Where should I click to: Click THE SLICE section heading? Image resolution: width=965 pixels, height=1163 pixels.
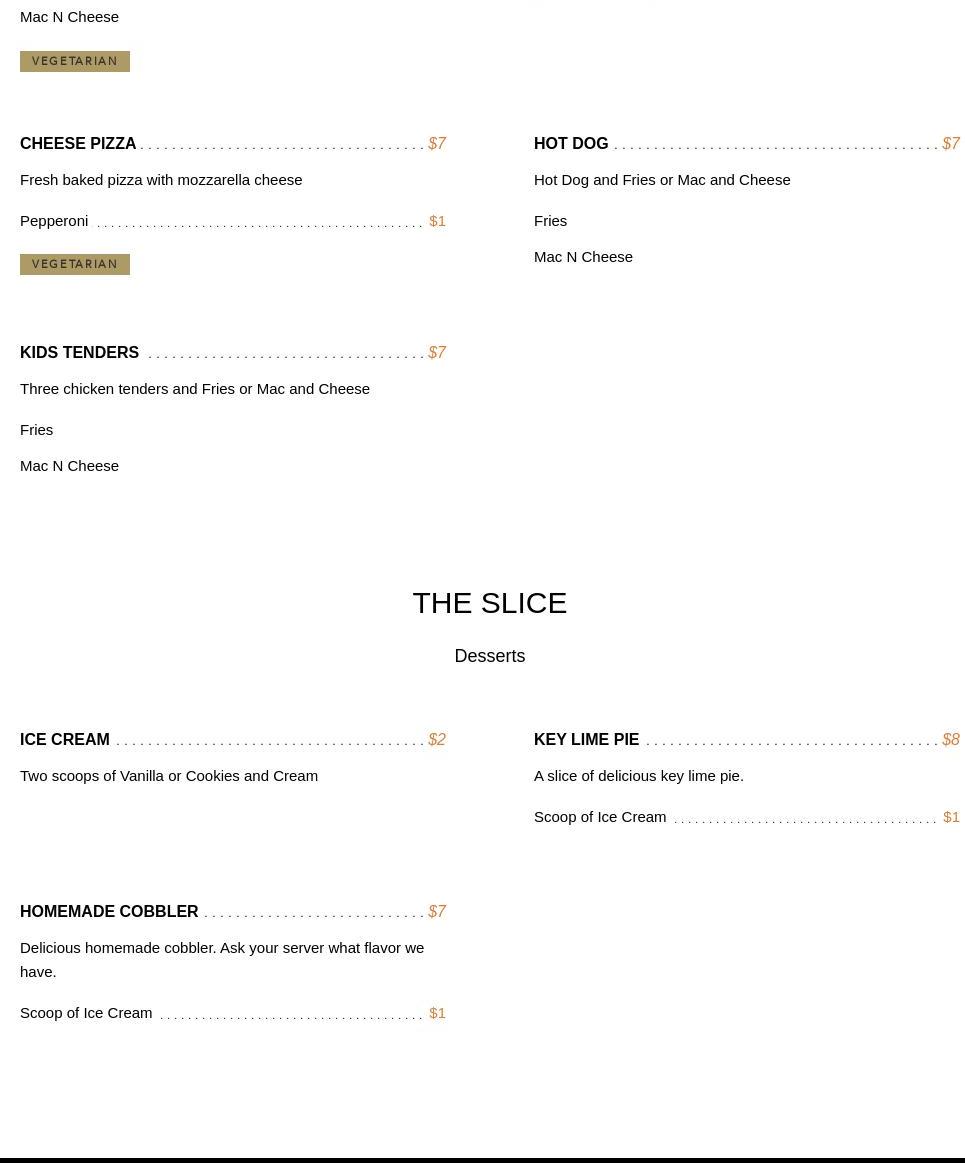coord(489,603)
